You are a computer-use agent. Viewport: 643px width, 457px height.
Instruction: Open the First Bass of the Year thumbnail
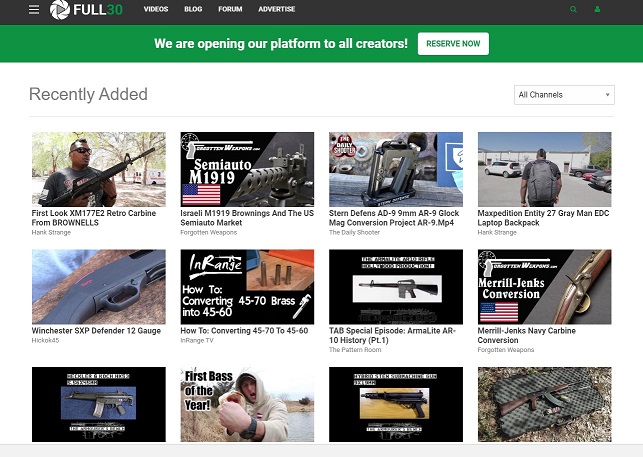(x=247, y=404)
